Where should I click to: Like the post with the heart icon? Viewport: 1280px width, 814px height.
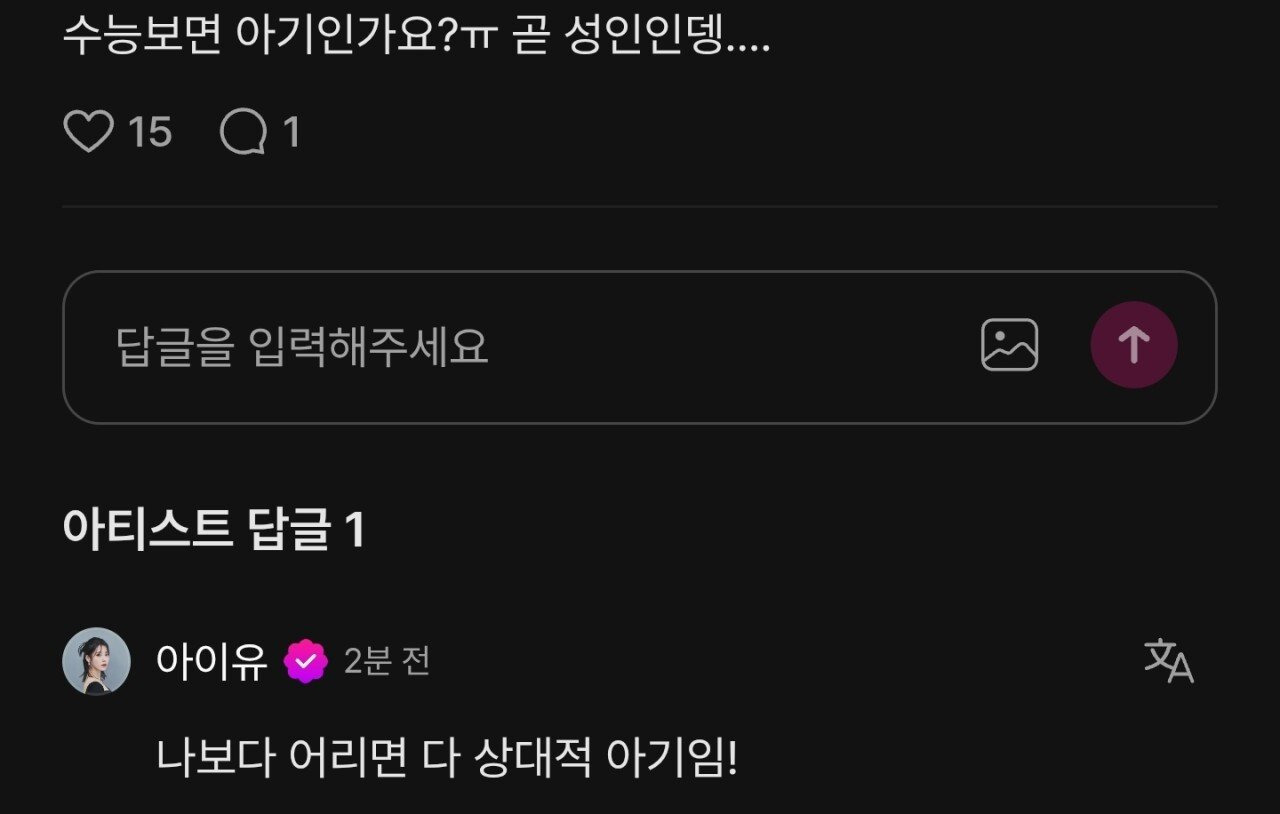(88, 132)
